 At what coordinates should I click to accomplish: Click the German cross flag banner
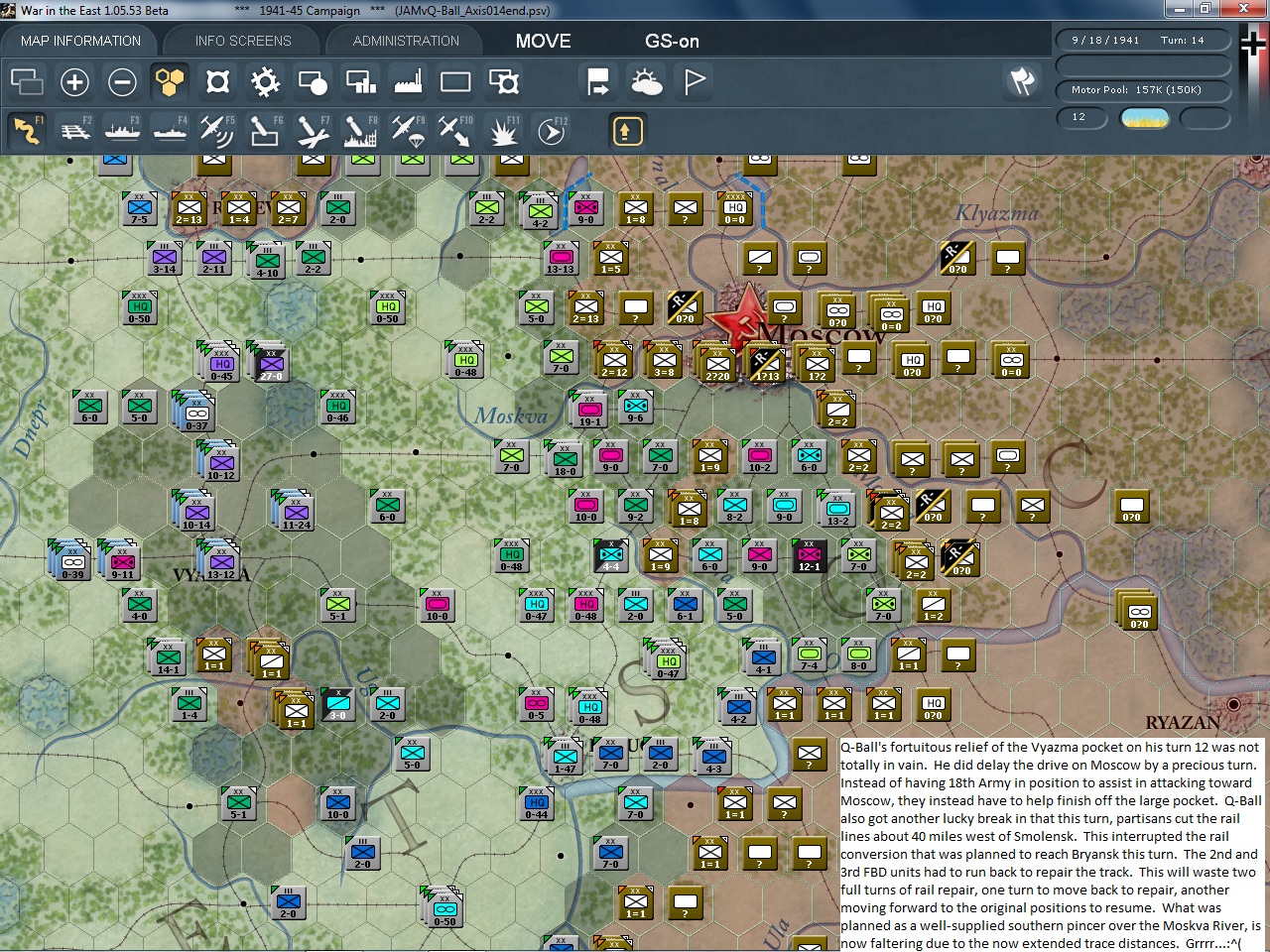1252,74
